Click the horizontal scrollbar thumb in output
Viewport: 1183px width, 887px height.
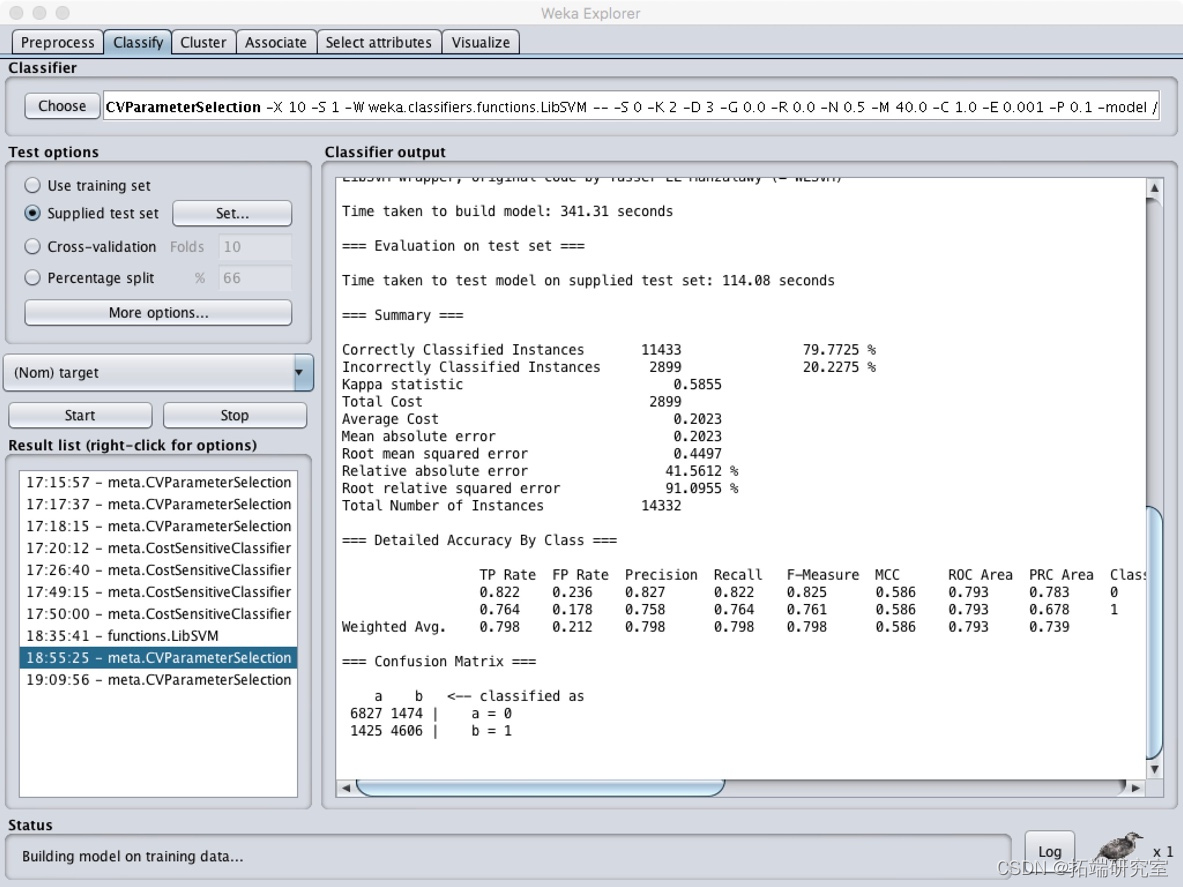coord(540,788)
